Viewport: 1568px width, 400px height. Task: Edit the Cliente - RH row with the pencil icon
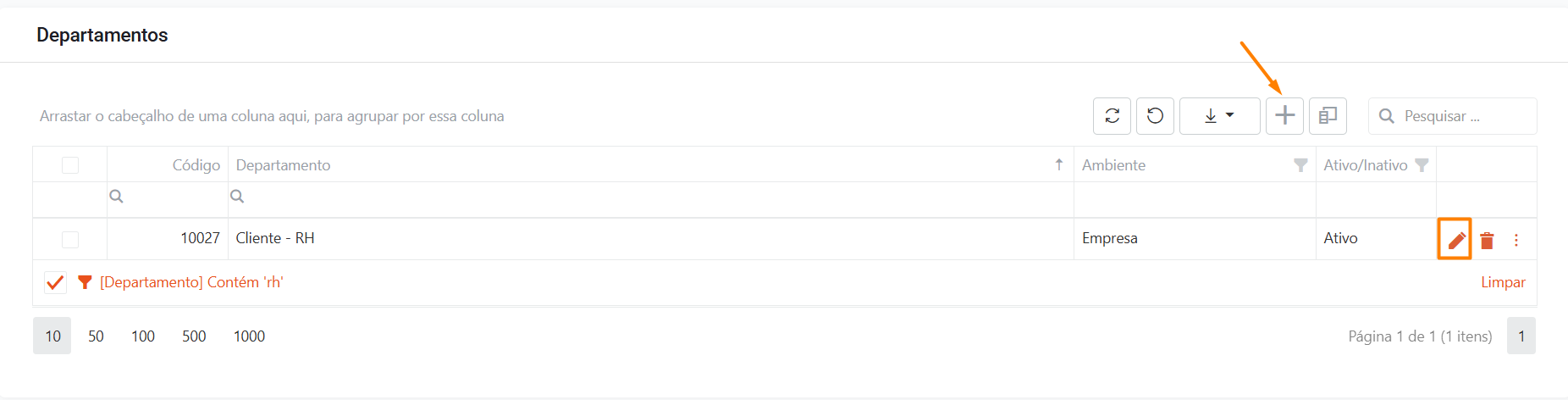pos(1455,240)
